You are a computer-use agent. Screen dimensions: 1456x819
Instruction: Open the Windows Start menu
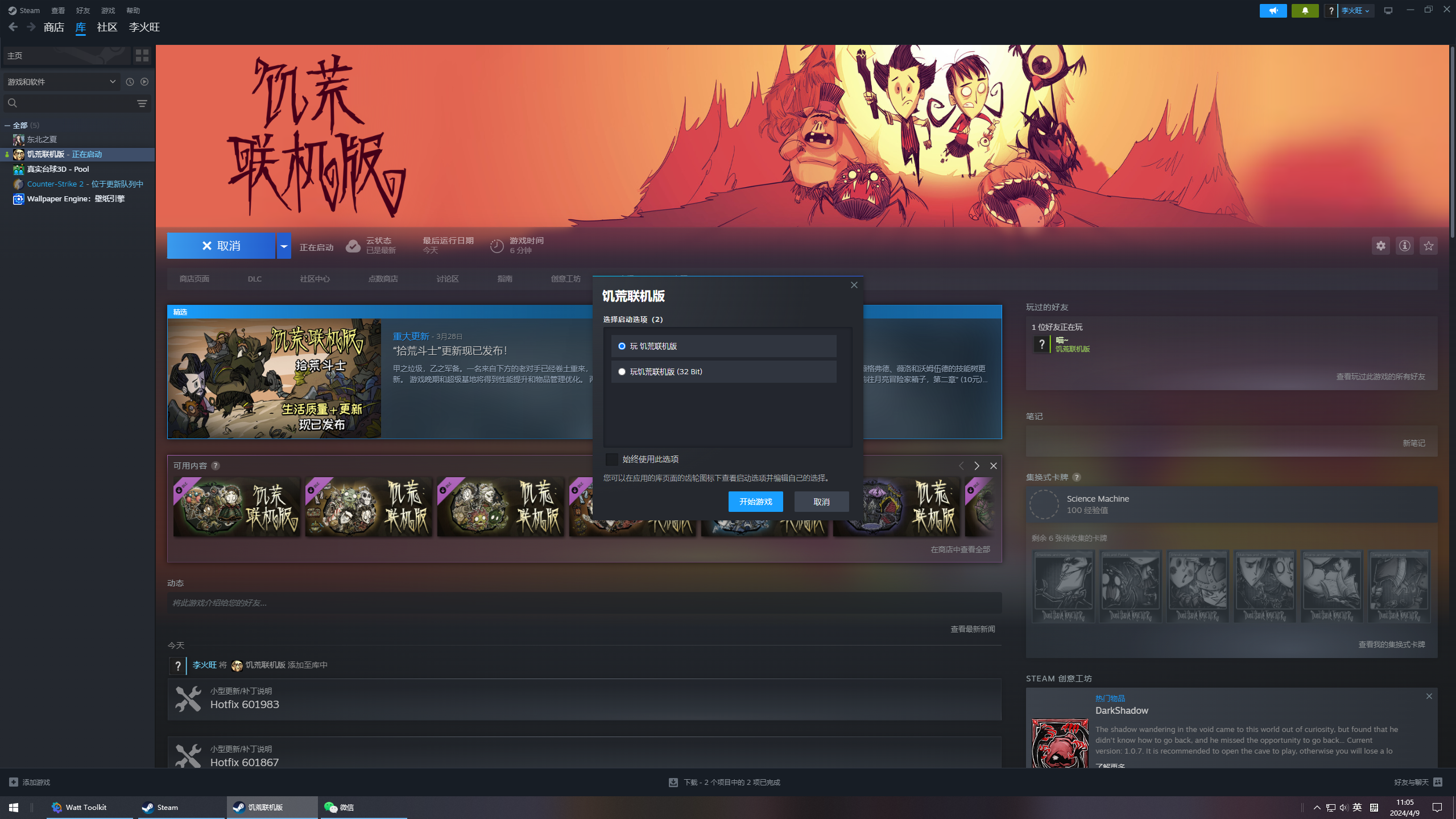click(14, 808)
